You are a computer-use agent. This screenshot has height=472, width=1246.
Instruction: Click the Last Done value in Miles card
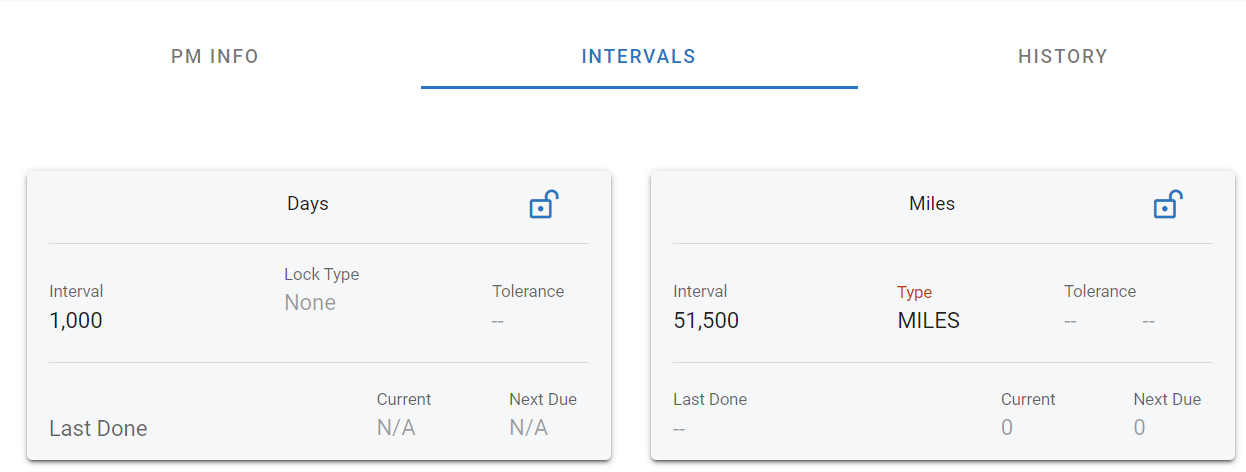[679, 428]
